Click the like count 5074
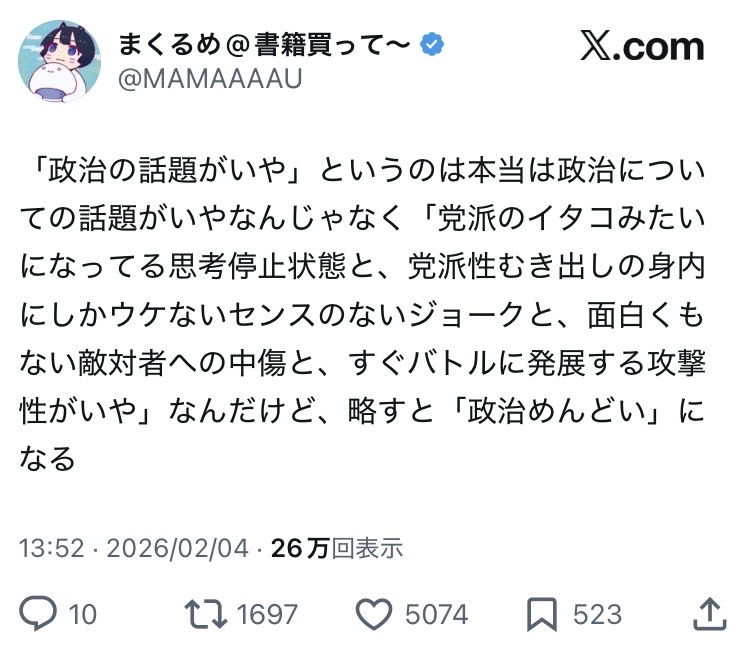 point(438,613)
